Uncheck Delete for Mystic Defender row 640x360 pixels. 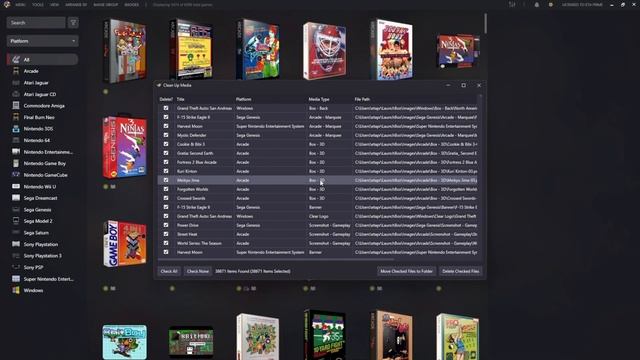[166, 135]
